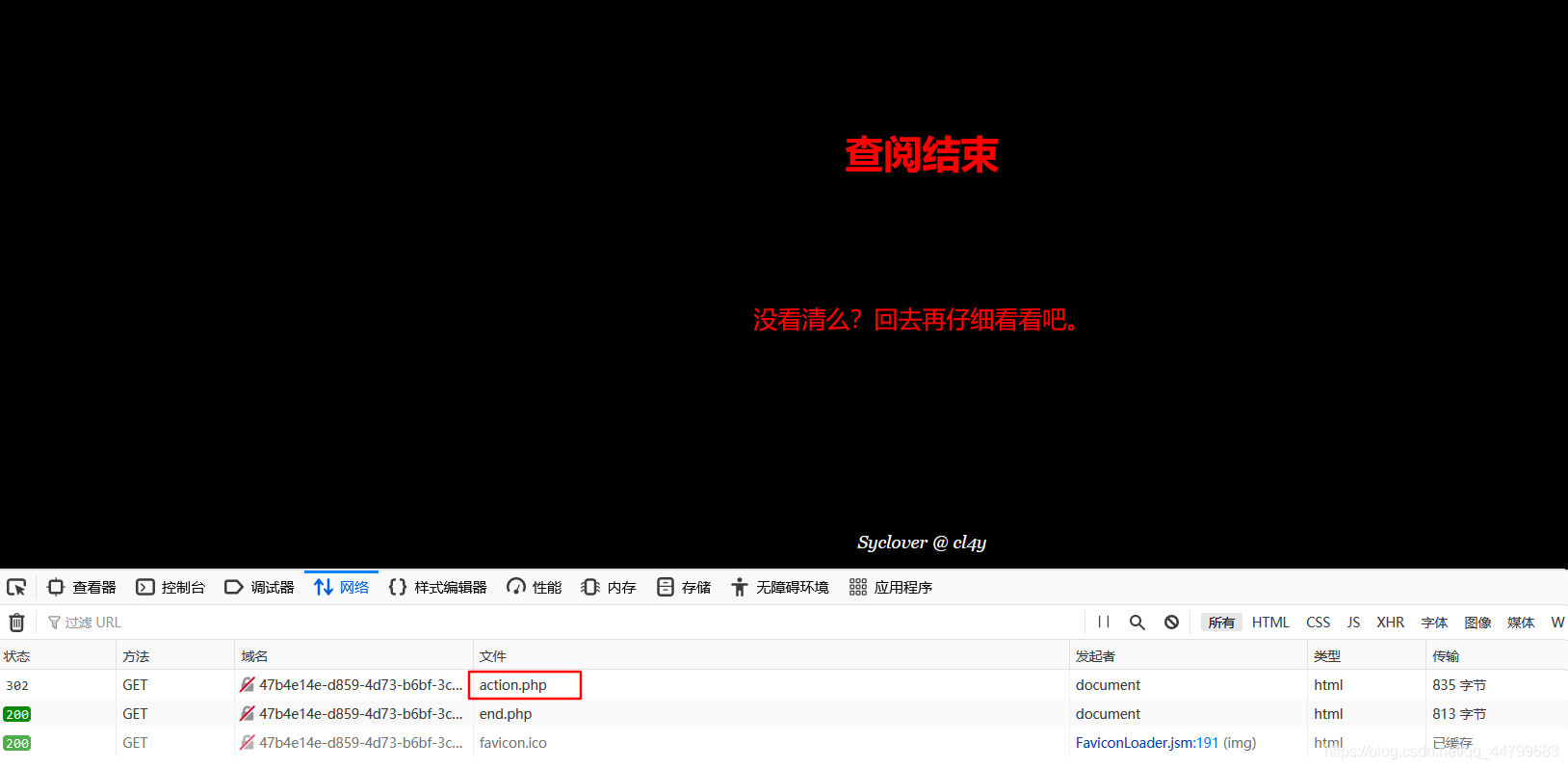Select the action.php request row
1568x769 pixels.
(784, 685)
